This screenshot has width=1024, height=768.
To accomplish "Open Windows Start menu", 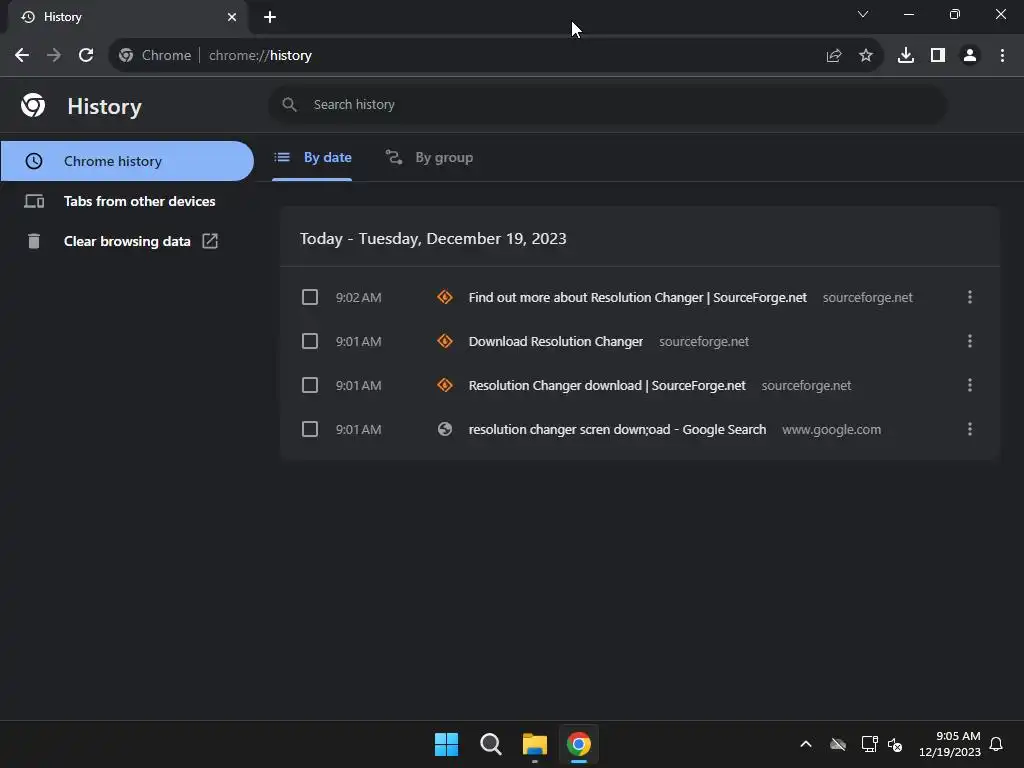I will click(447, 744).
